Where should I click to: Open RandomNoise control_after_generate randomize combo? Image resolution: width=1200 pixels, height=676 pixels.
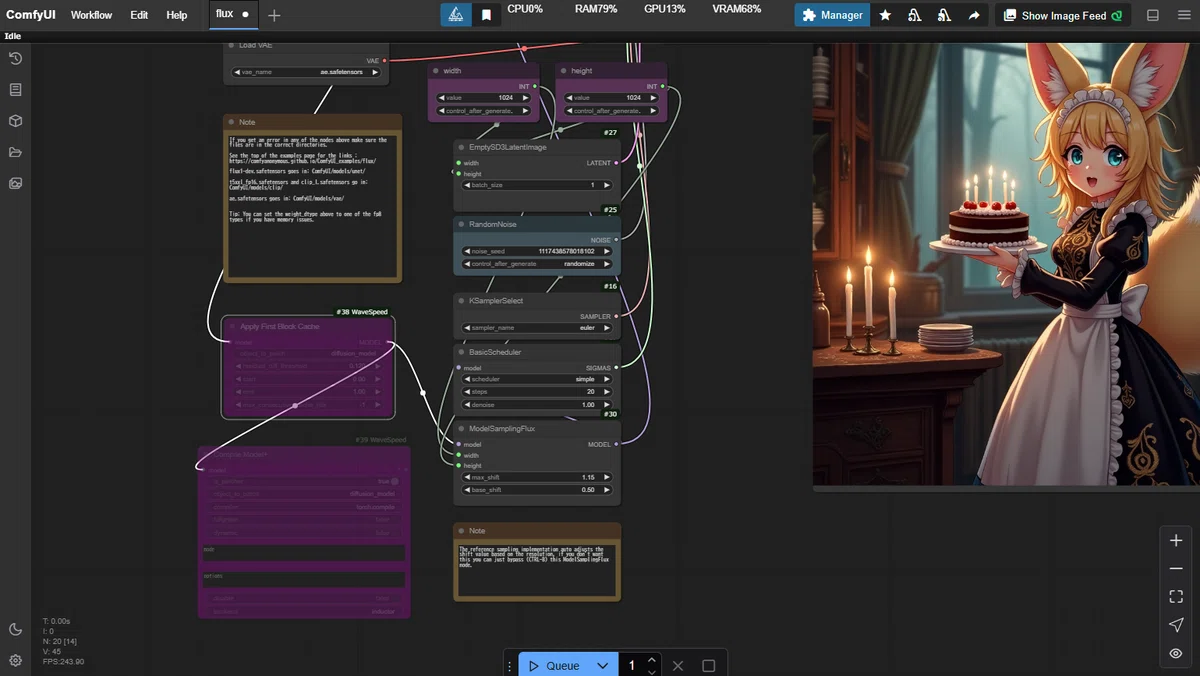(537, 264)
